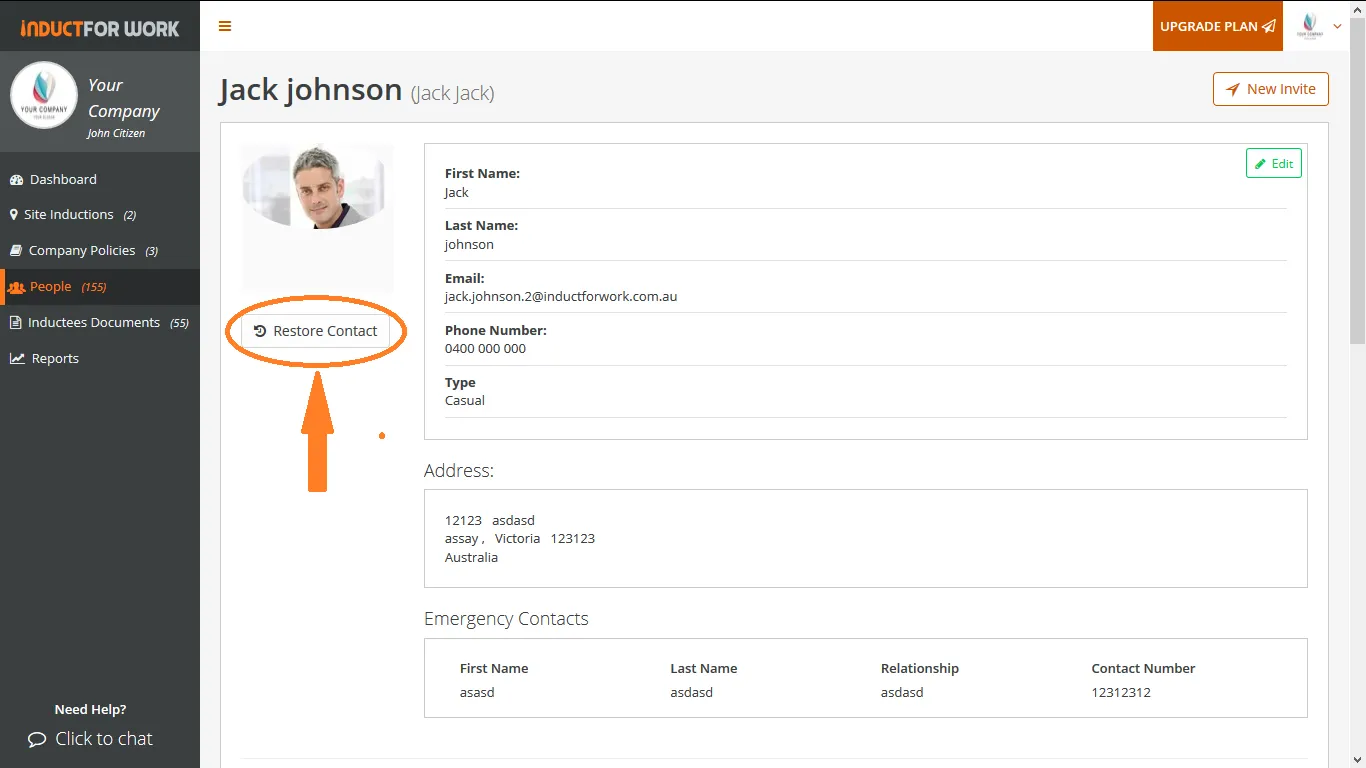Click the paper plane icon on Upgrade Plan
This screenshot has height=768, width=1366.
[x=1269, y=26]
